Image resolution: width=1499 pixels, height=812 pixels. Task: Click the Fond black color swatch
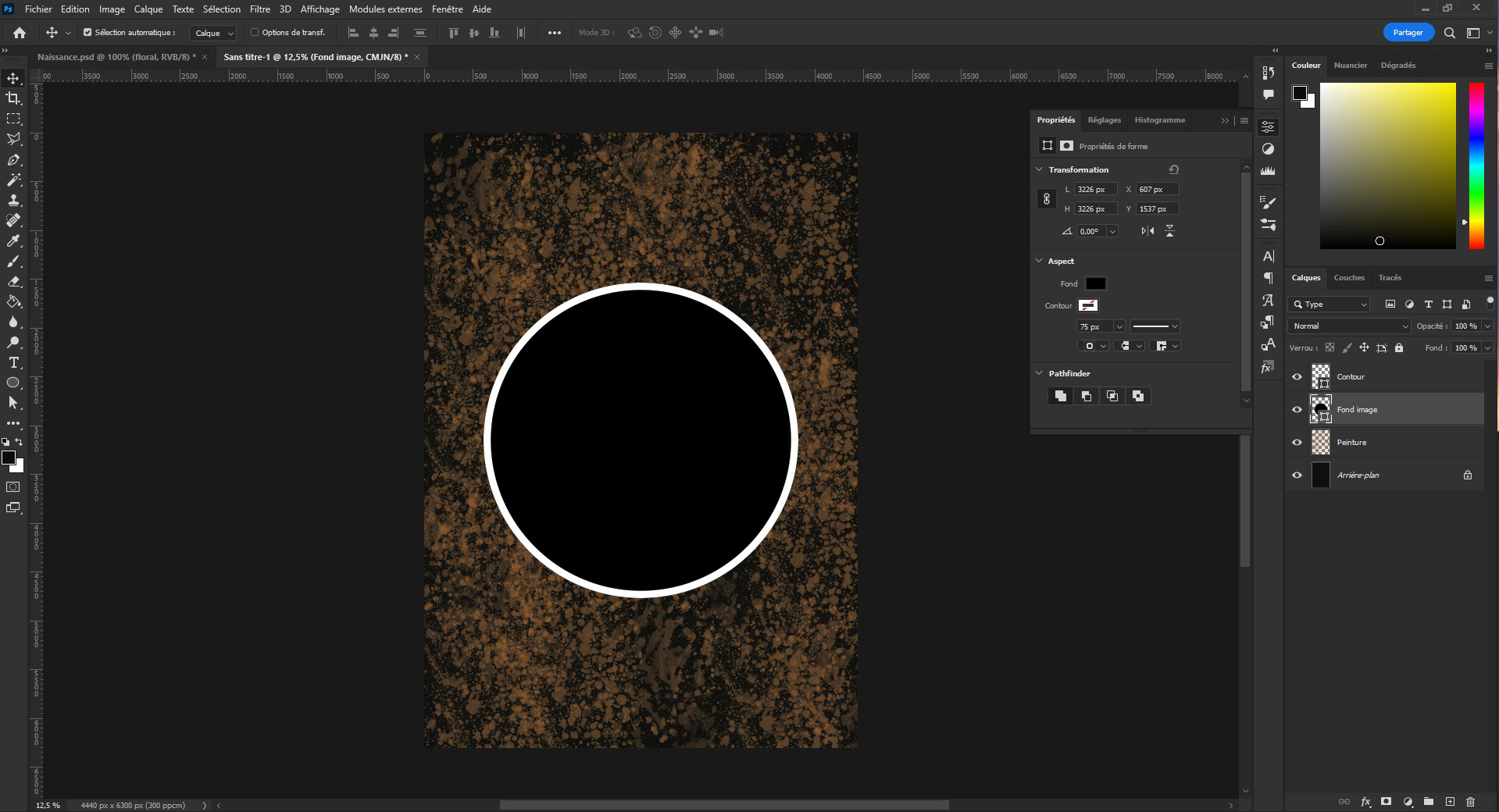coord(1095,283)
